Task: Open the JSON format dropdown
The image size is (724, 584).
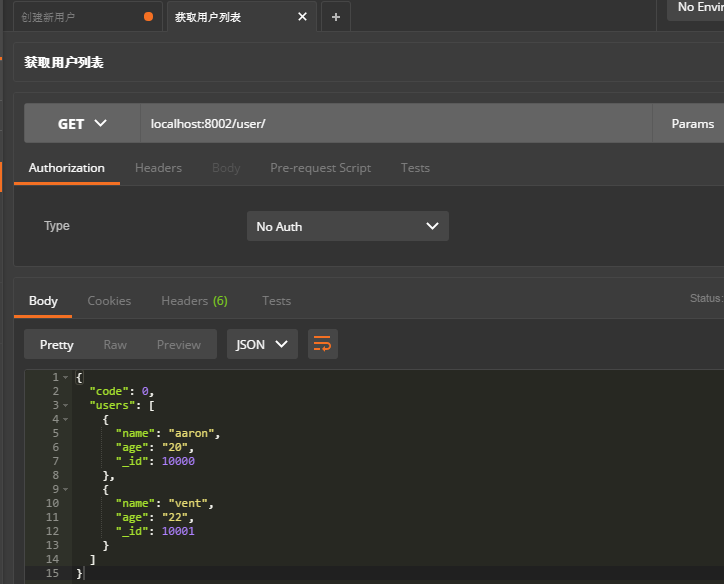Action: tap(262, 344)
